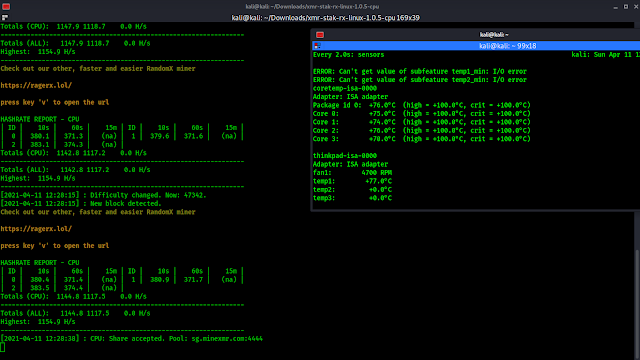Click the 'coretemp-isa-0000' line
Screen dimensions: 640x360
(345, 88)
